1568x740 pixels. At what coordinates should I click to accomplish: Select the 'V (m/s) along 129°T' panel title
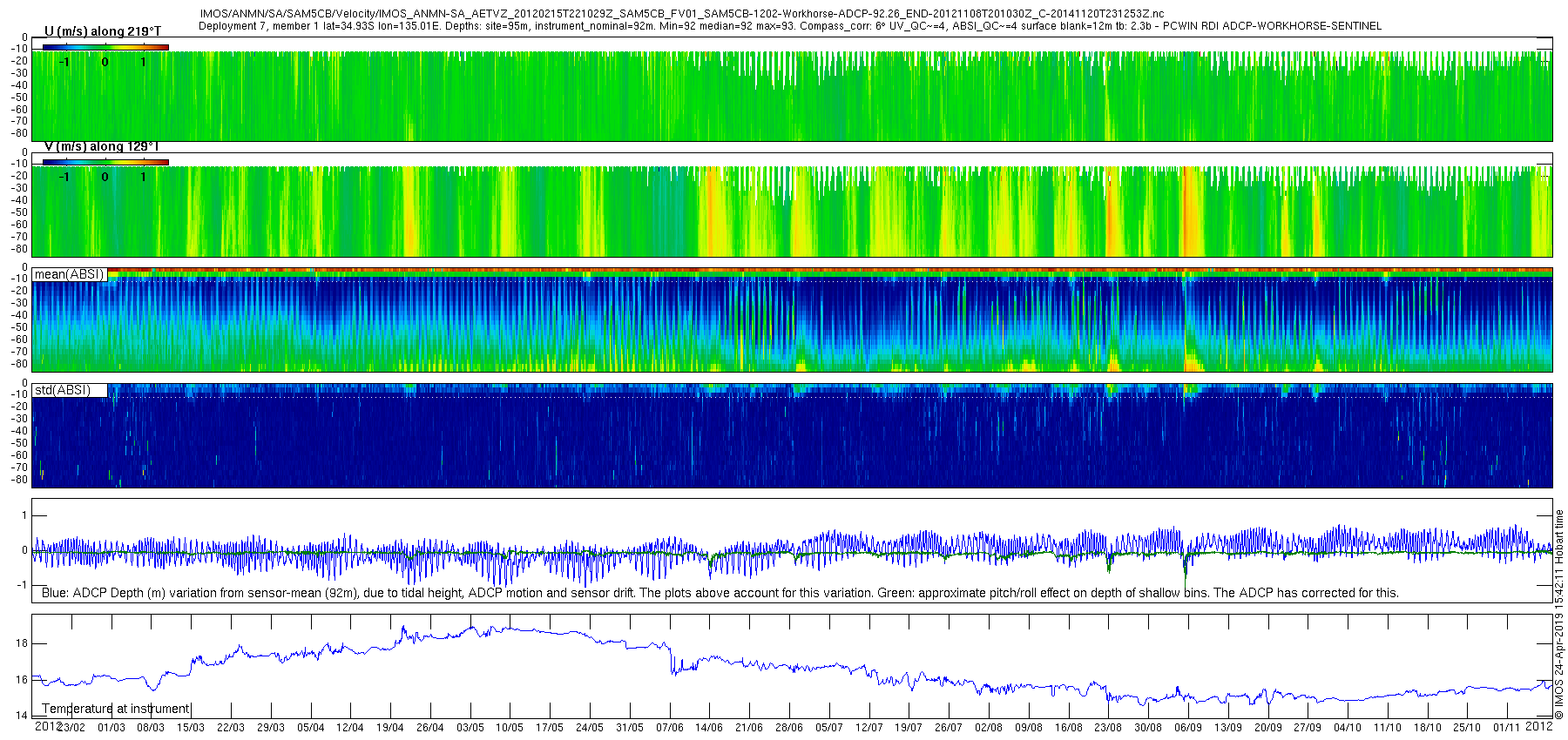click(x=102, y=146)
